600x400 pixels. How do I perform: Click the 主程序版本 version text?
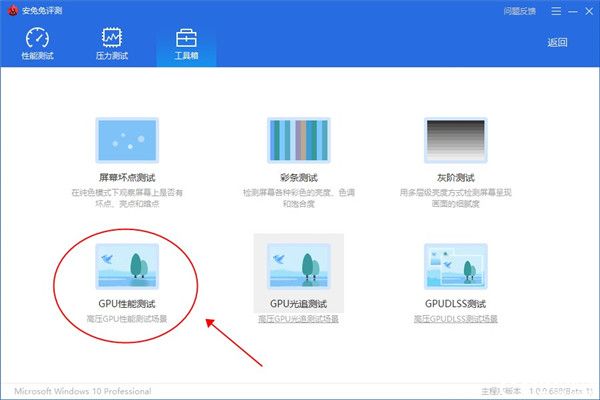click(536, 391)
